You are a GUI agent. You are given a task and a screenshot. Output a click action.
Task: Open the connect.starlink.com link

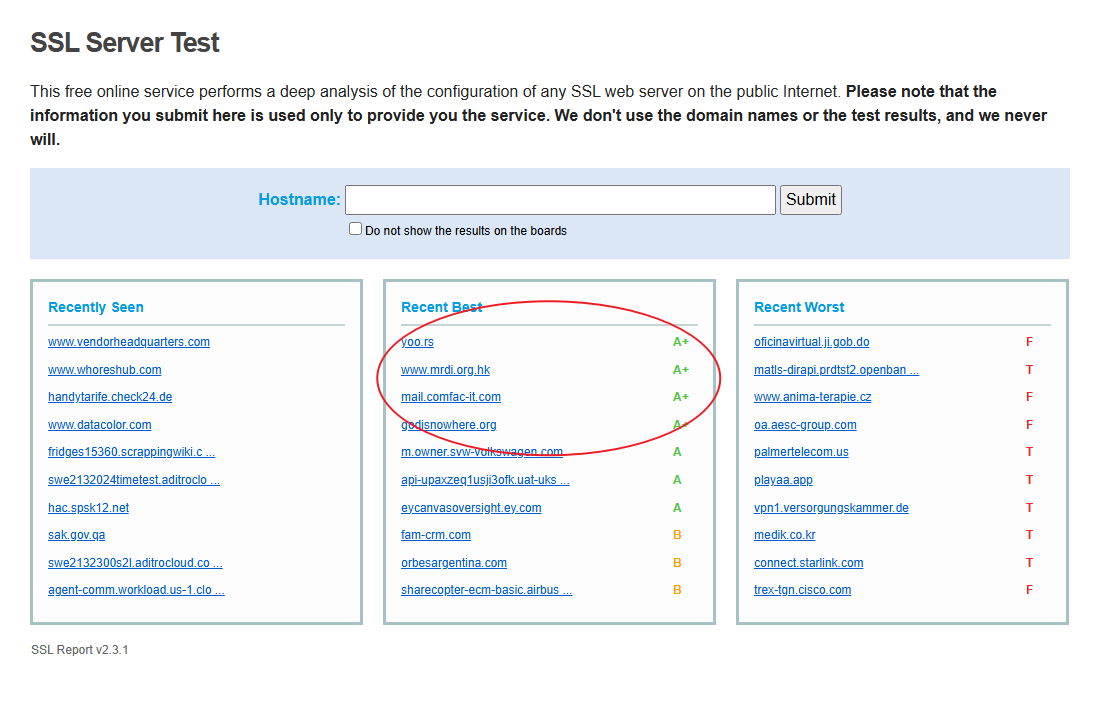pos(808,563)
